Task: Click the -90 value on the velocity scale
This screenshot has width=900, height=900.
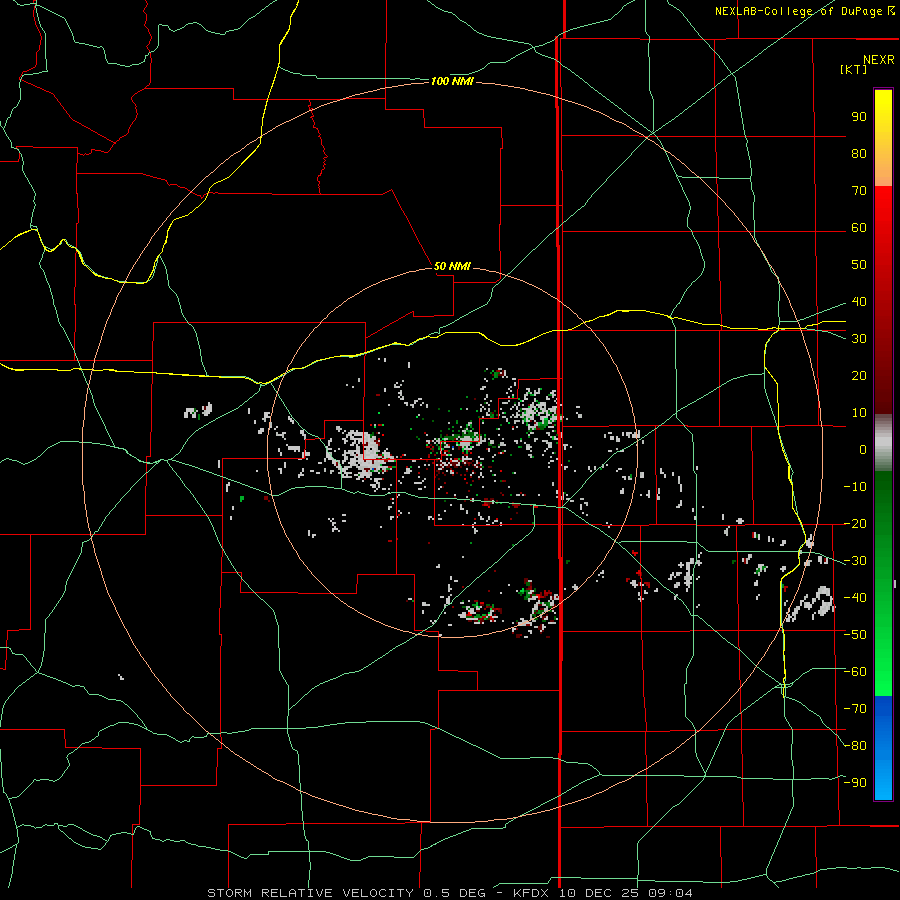Action: 855,783
